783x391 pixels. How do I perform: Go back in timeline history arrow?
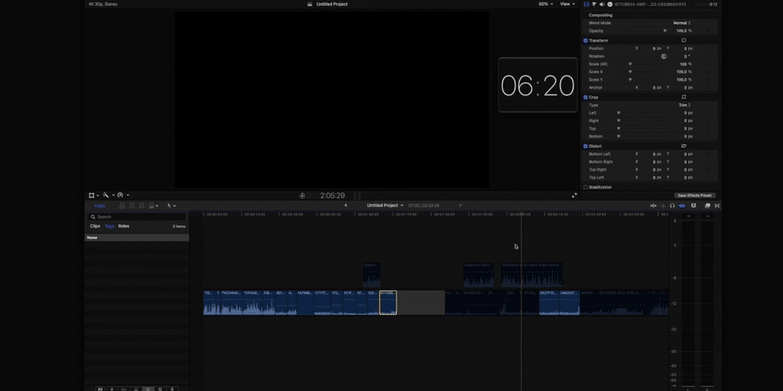(346, 205)
